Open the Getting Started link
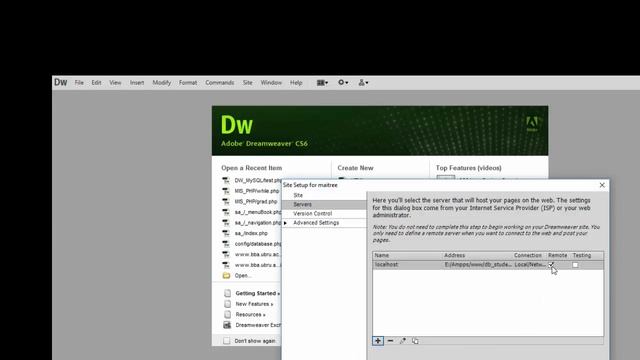This screenshot has height=360, width=640. point(258,293)
